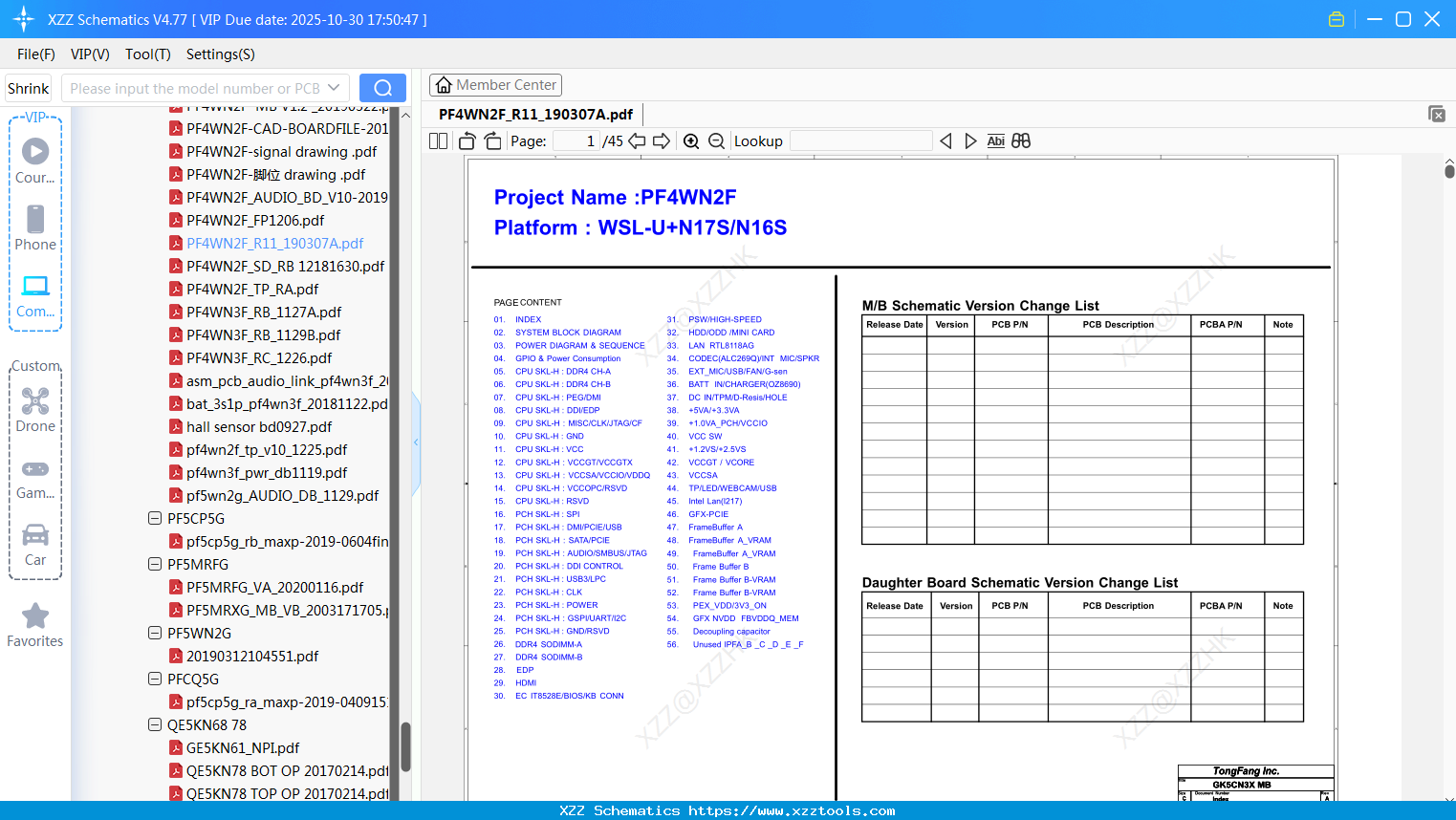Open PF4WN3F_RC_1226.pdf
Screen dimensions: 1456x820
pyautogui.click(x=259, y=358)
